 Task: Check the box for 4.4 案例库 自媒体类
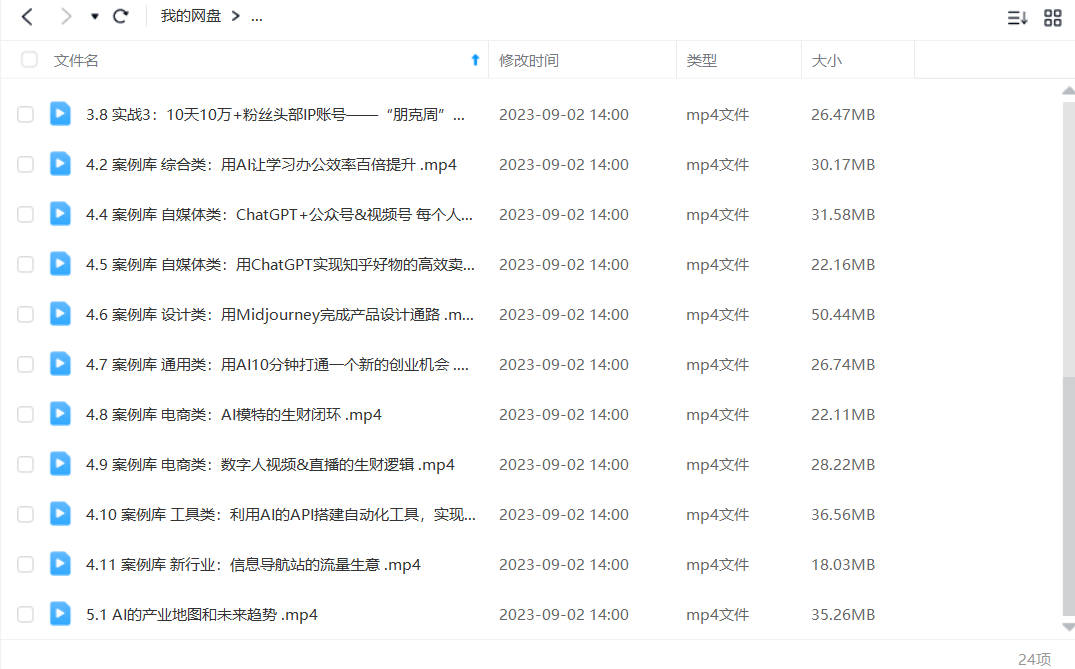[x=25, y=215]
